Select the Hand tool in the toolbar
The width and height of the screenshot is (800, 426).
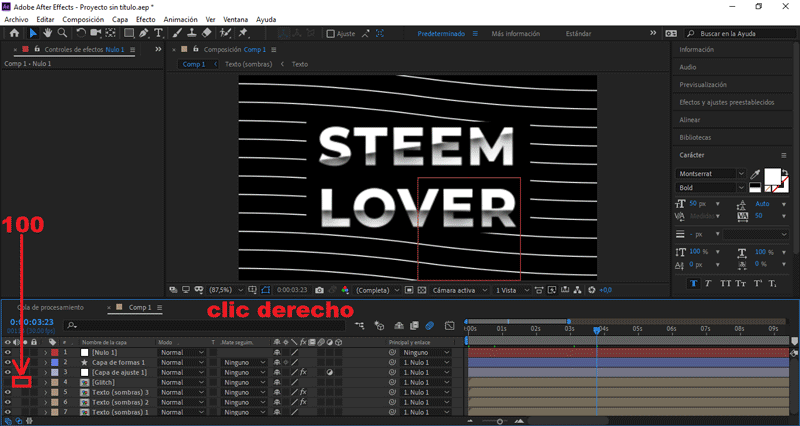[48, 33]
